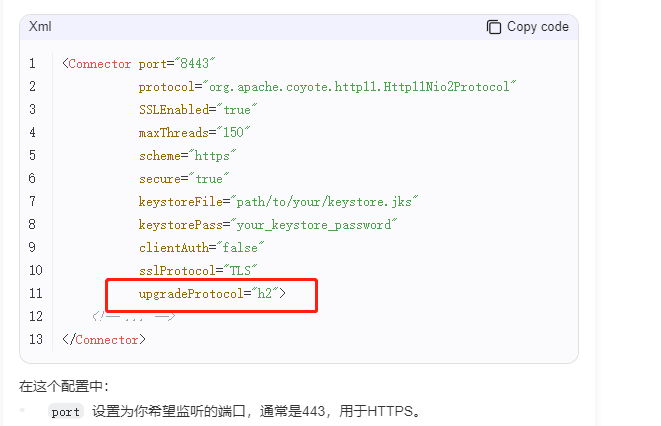Click the closing Connector tag

pyautogui.click(x=104, y=340)
